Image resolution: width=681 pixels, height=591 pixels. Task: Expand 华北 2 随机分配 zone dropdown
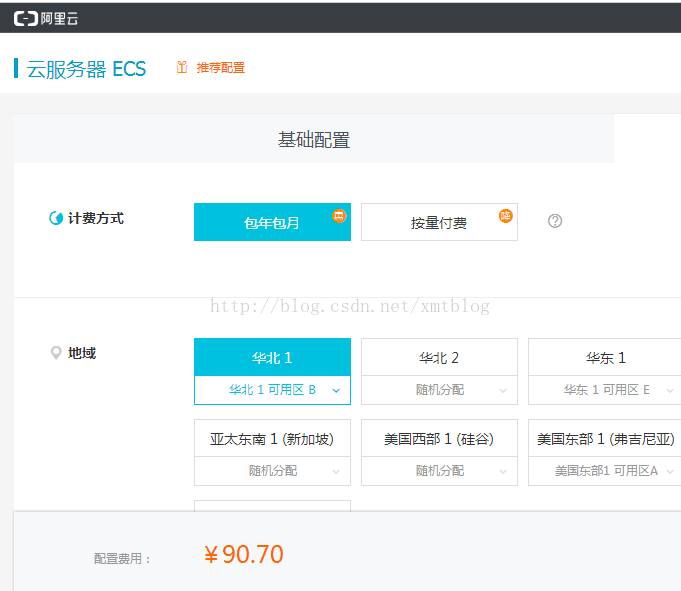(x=439, y=390)
